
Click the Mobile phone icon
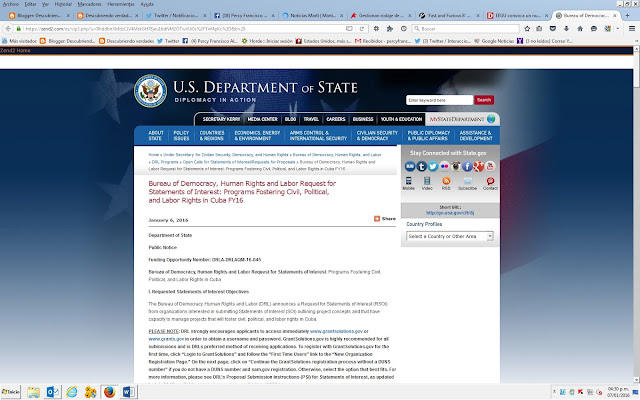(x=408, y=181)
